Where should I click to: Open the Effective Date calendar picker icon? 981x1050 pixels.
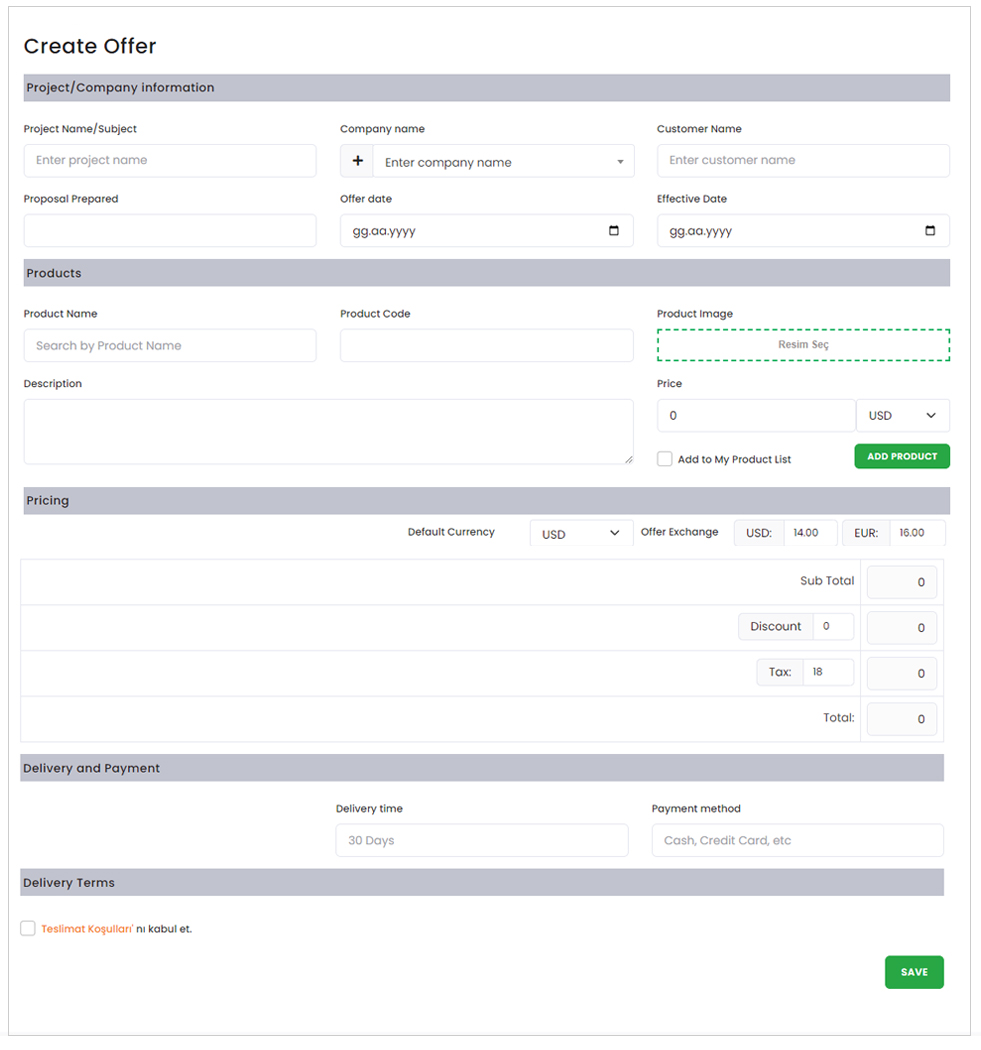point(930,231)
